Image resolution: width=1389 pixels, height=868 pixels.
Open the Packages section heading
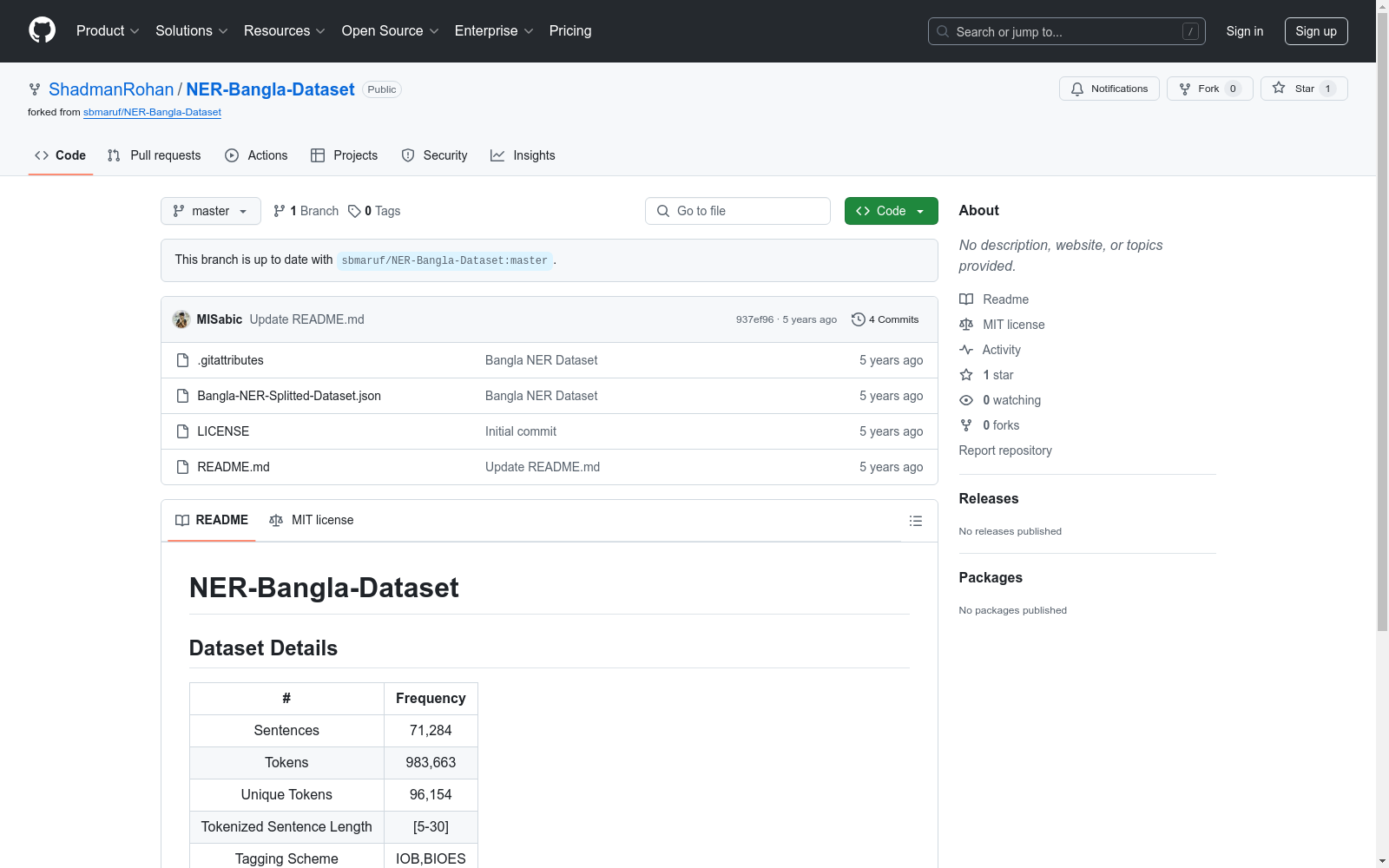[x=991, y=577]
